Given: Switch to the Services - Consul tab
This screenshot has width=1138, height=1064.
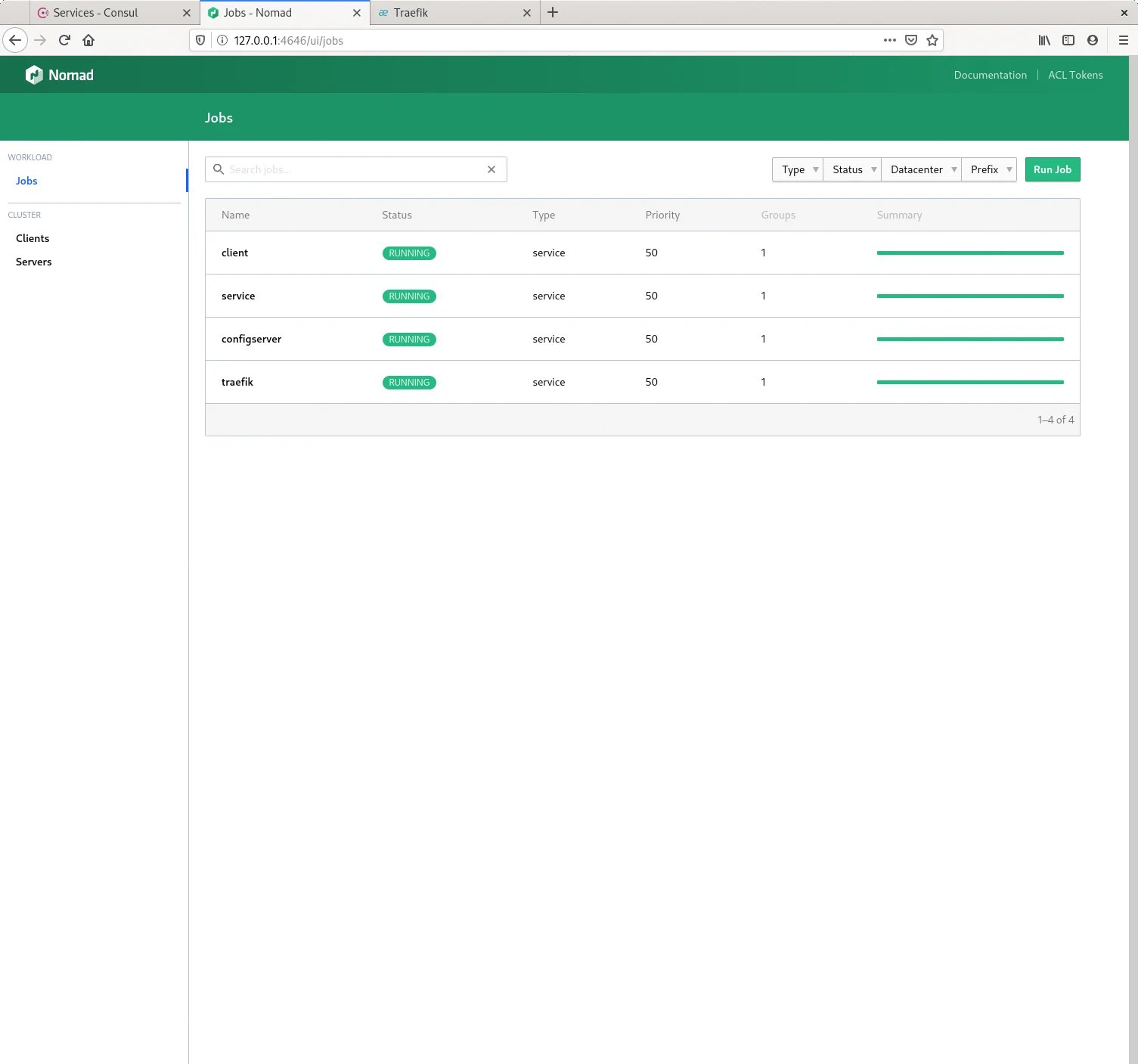Looking at the screenshot, I should coord(96,13).
